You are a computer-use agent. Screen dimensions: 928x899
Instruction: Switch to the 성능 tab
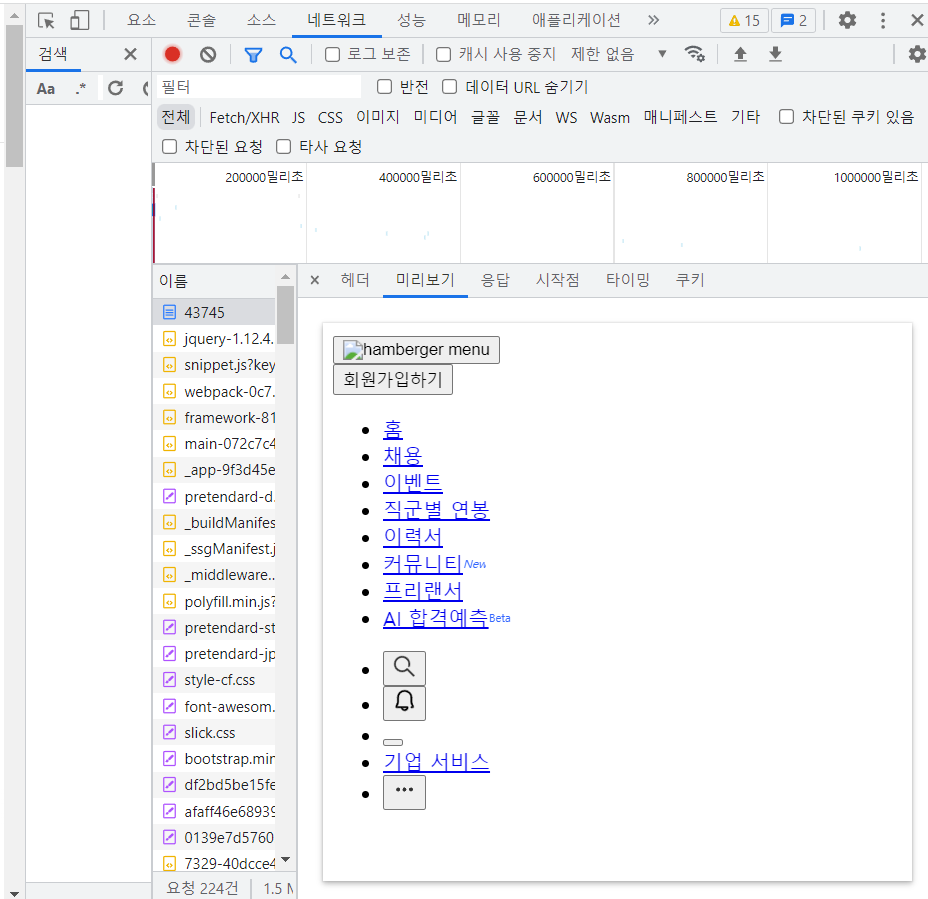(x=411, y=21)
